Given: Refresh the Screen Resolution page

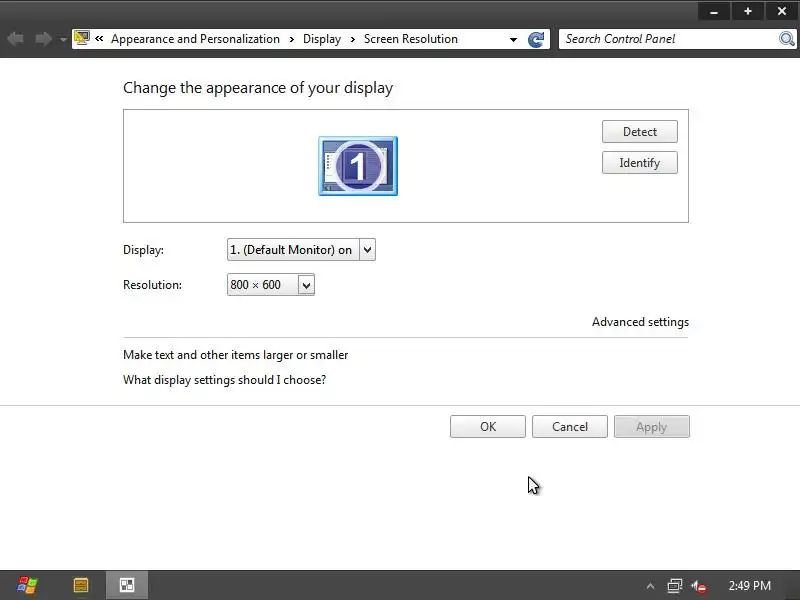Looking at the screenshot, I should coord(536,39).
